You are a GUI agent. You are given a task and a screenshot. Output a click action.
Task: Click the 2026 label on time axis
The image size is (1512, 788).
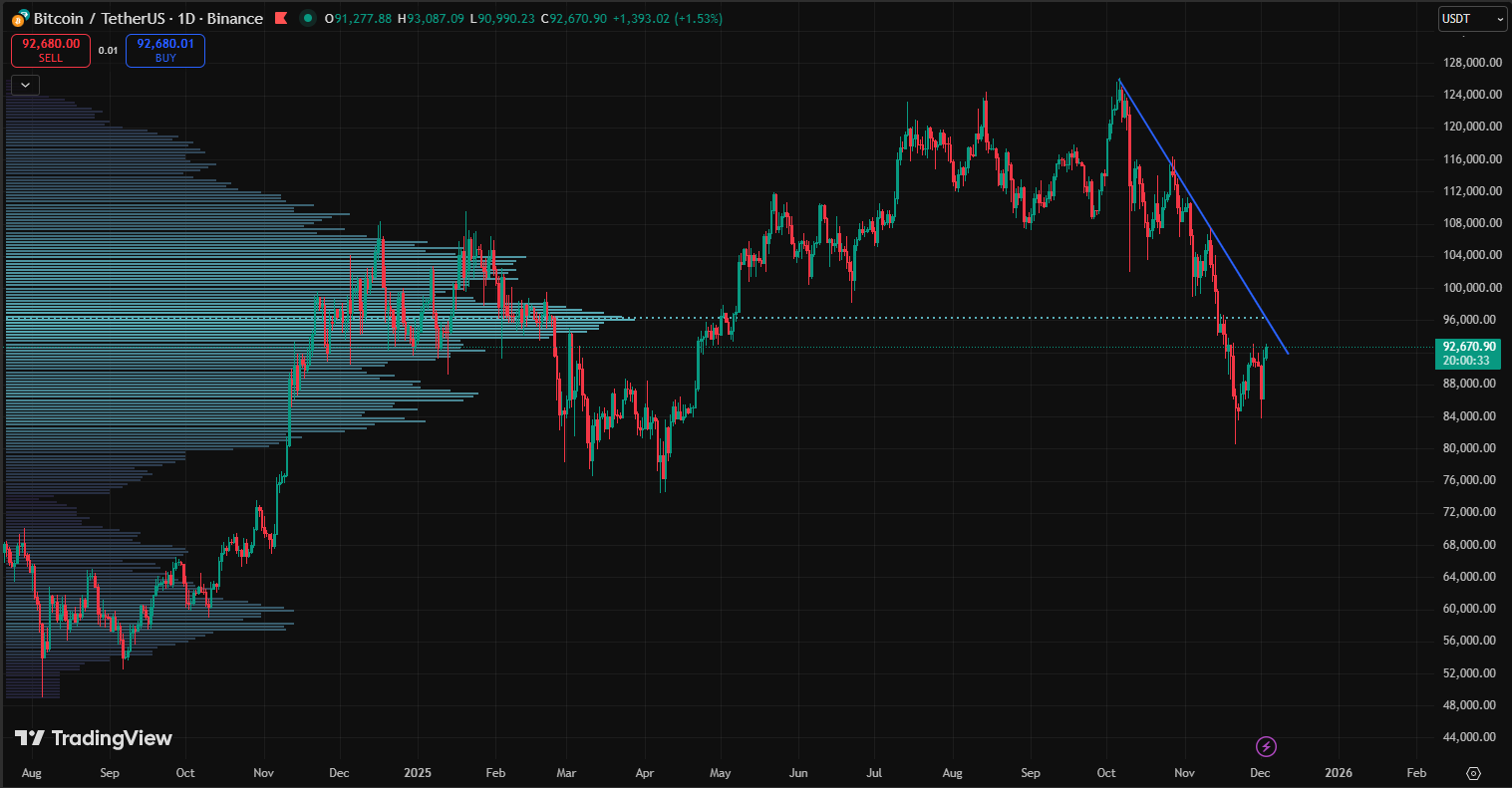[1338, 773]
